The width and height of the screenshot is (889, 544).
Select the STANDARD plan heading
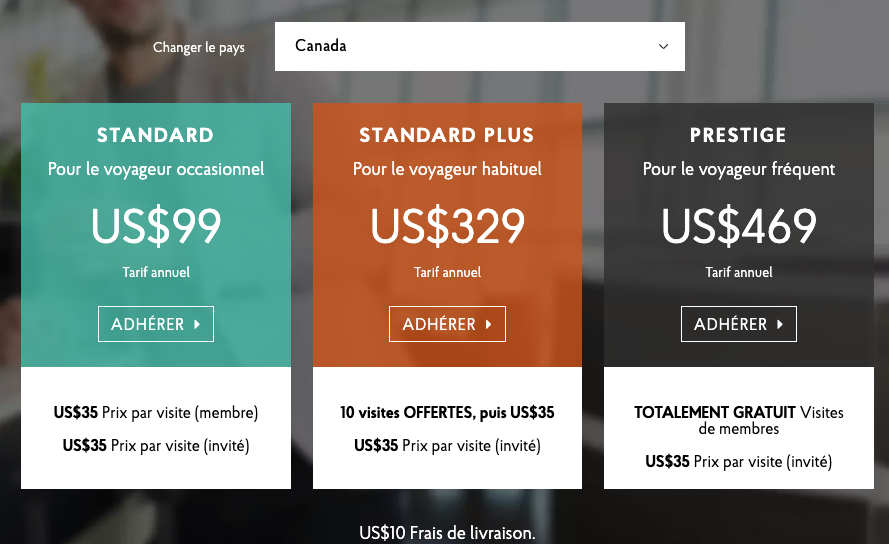(155, 135)
